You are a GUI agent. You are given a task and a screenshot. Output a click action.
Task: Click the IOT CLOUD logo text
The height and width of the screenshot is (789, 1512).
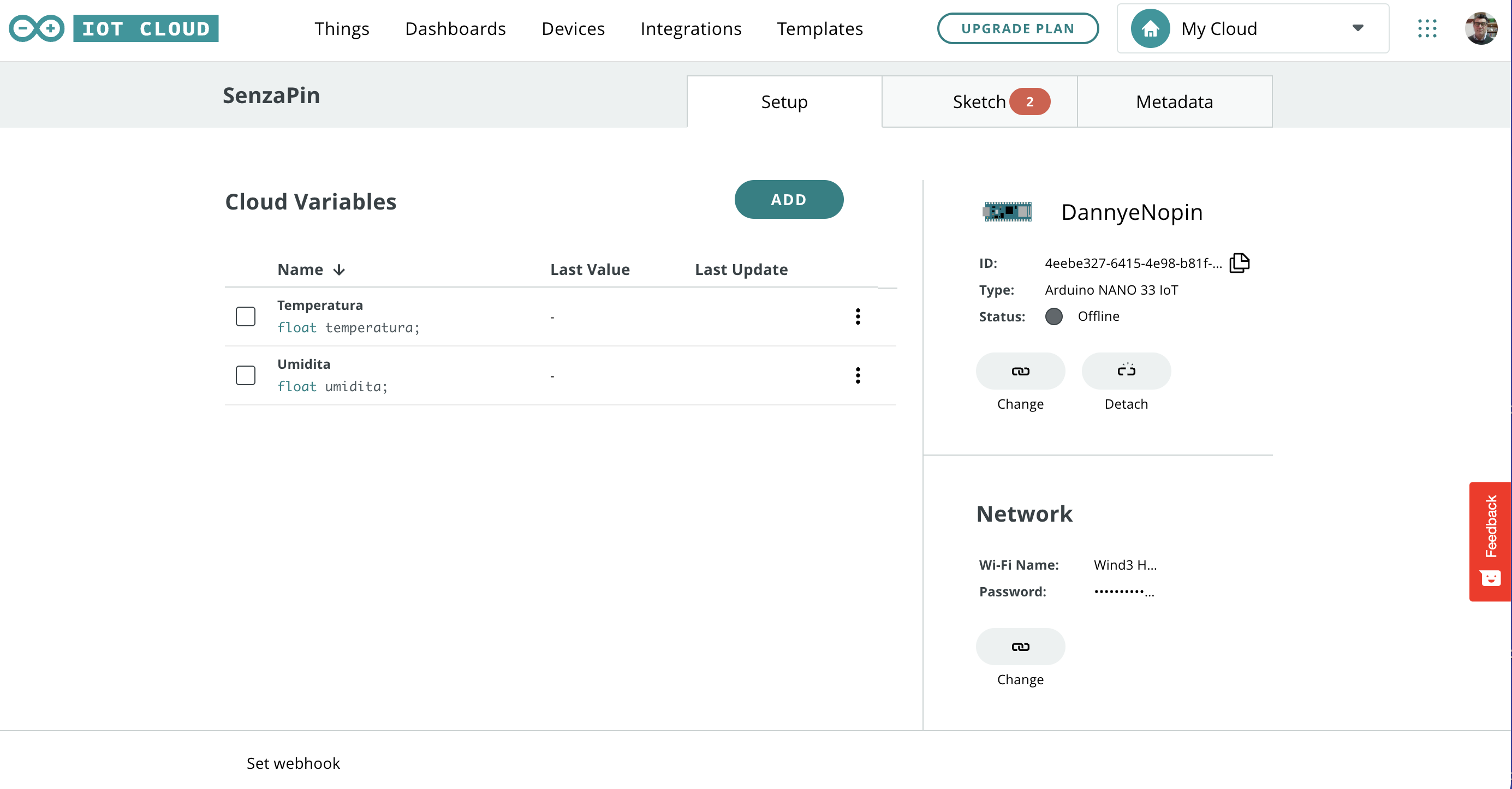coord(146,28)
